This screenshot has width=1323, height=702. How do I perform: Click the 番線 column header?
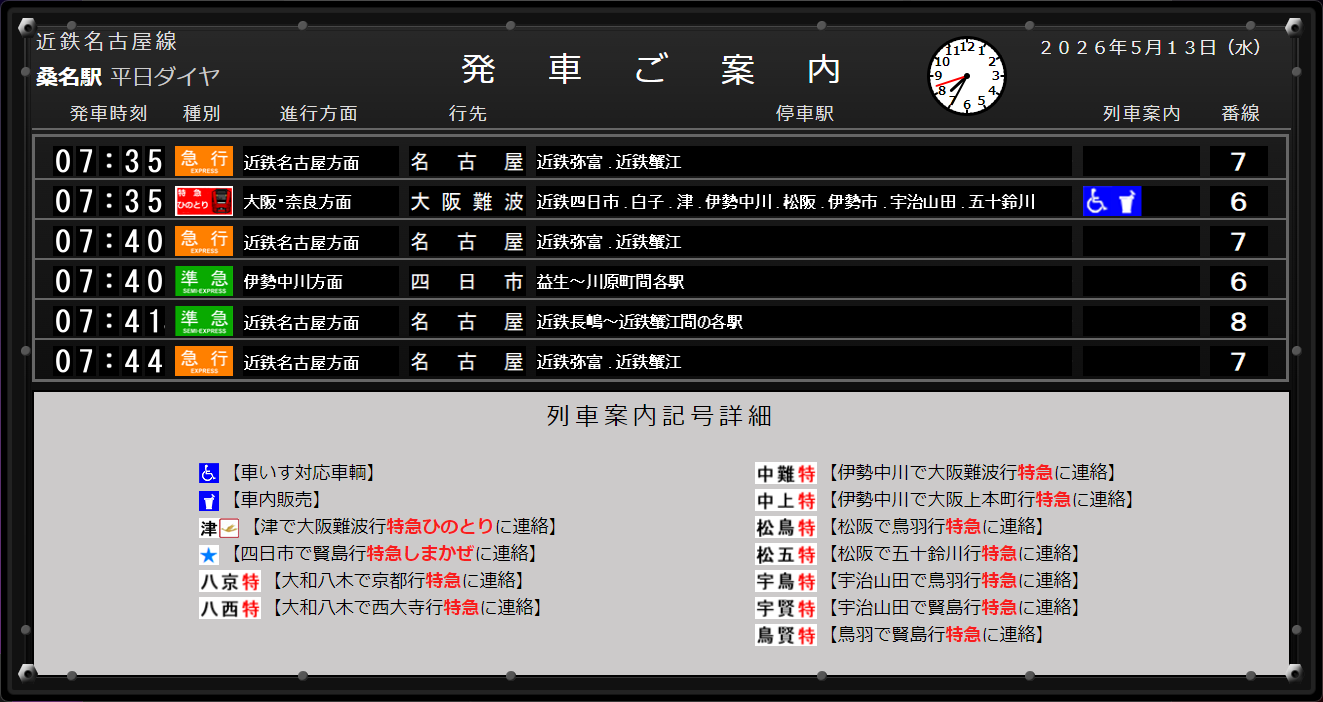click(1240, 114)
